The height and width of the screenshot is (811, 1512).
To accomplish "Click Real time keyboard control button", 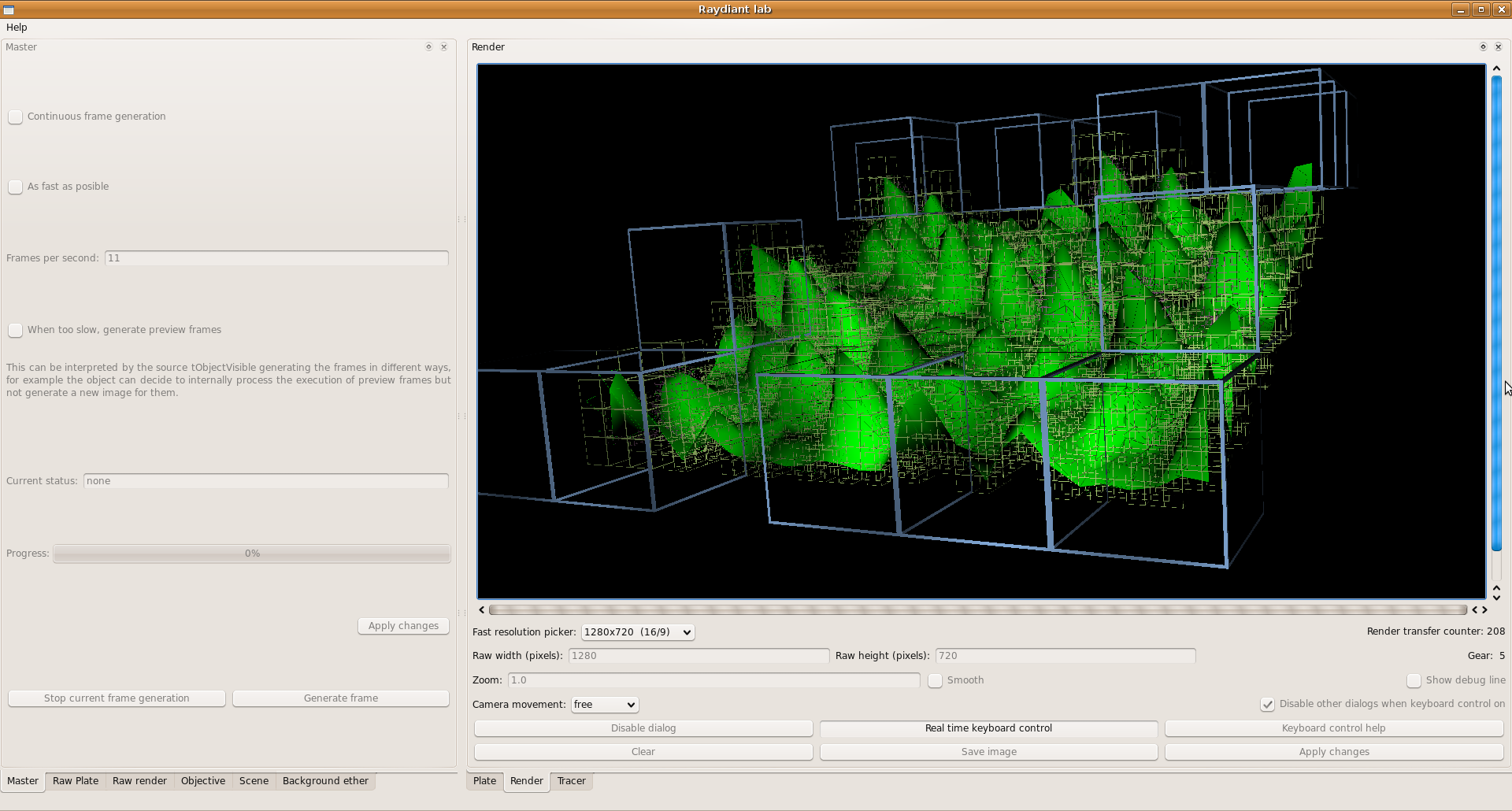I will (988, 728).
